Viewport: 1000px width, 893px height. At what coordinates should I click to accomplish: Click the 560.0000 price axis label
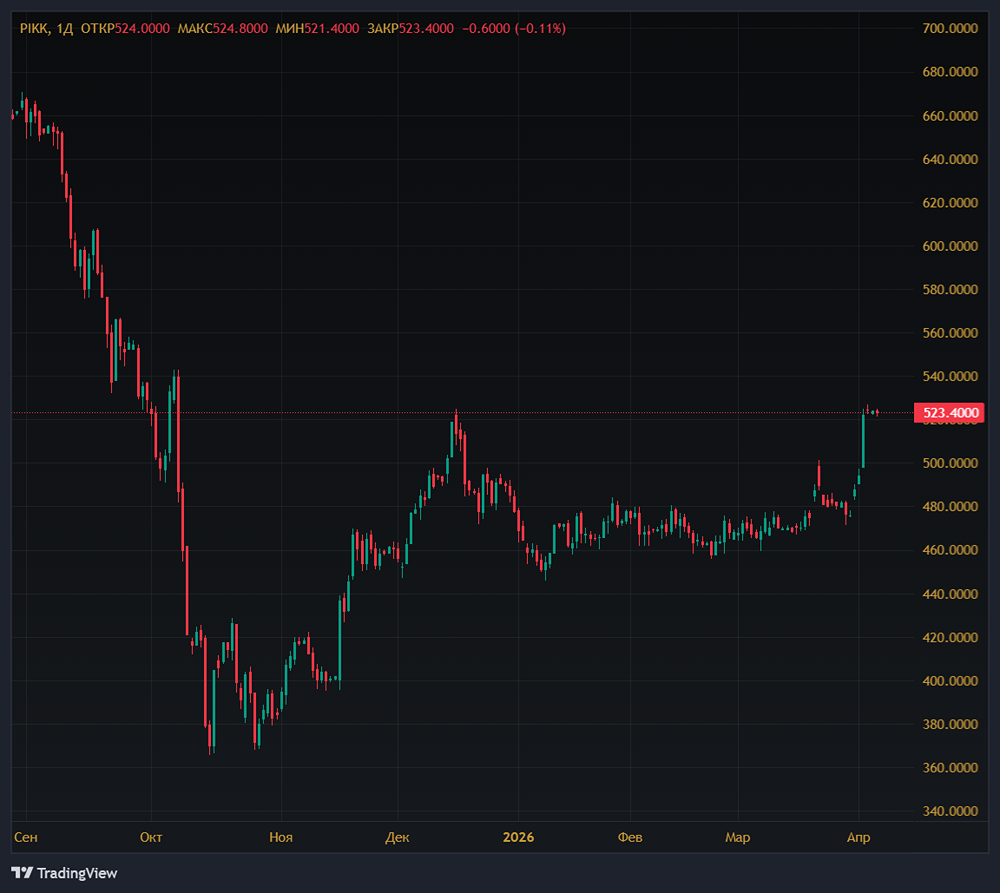(950, 332)
